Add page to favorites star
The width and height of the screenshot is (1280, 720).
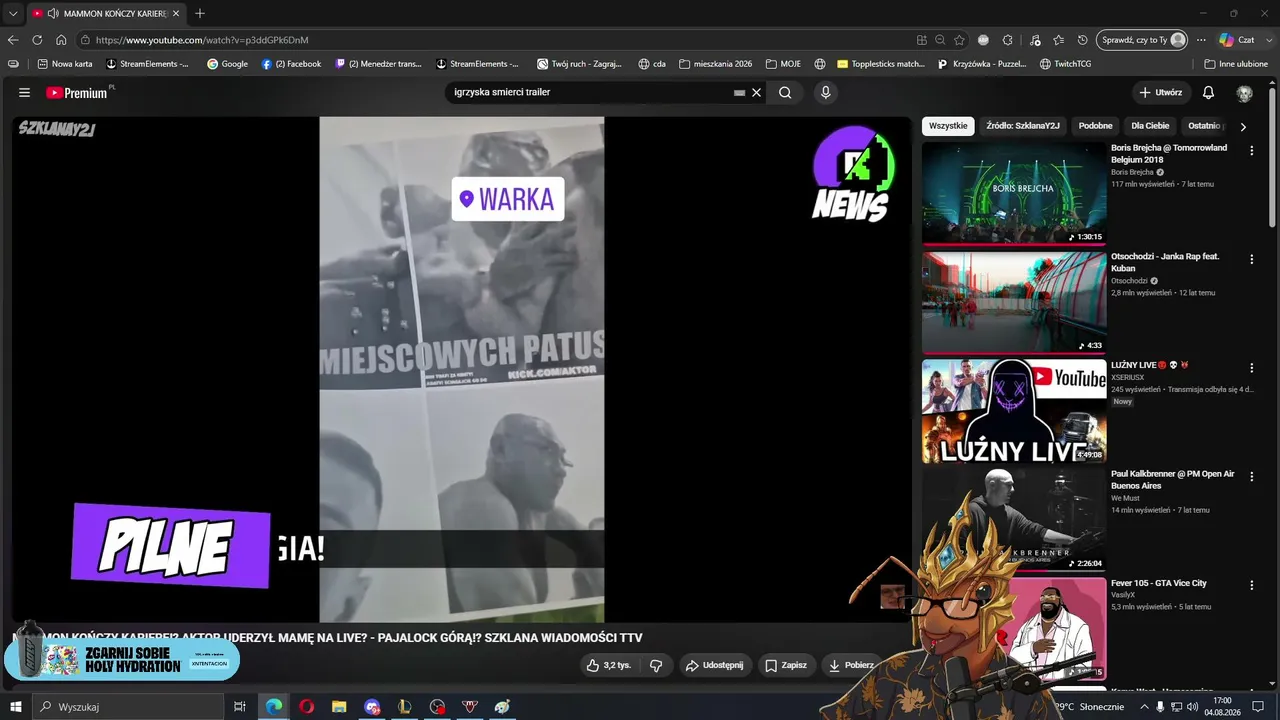959,40
